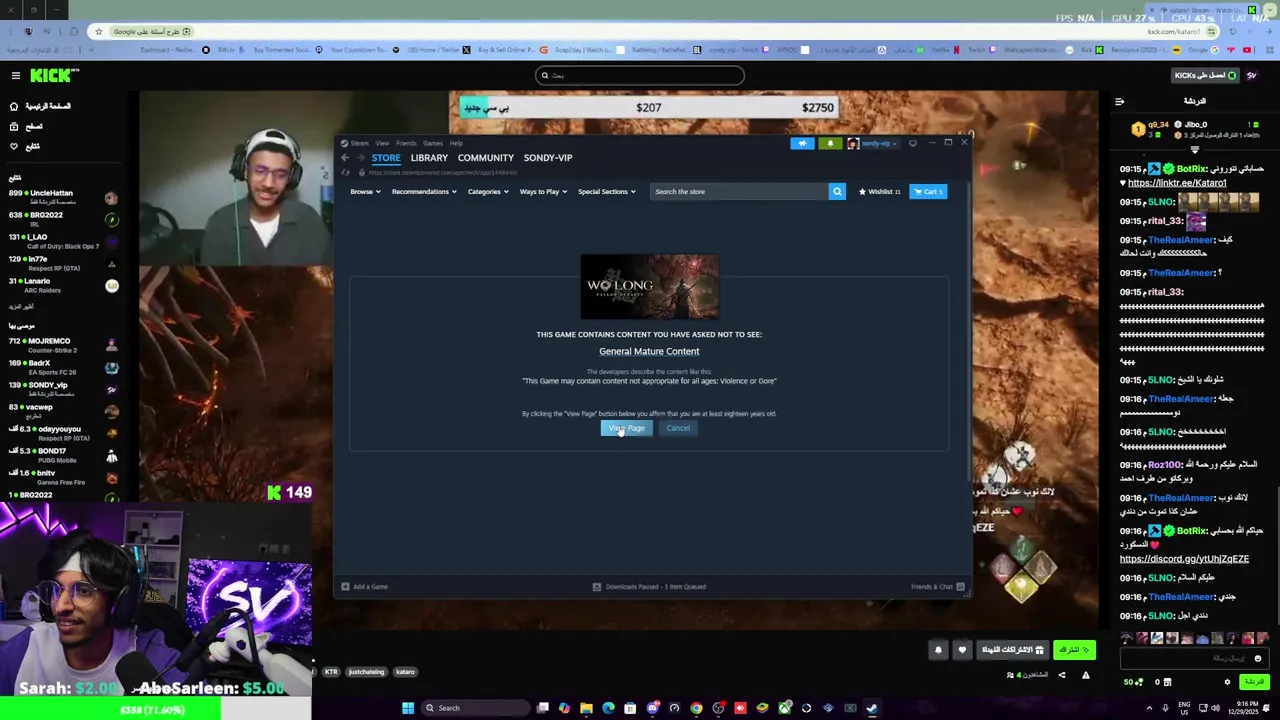Click Add a Game in Steam
This screenshot has width=1280, height=720.
[x=364, y=587]
